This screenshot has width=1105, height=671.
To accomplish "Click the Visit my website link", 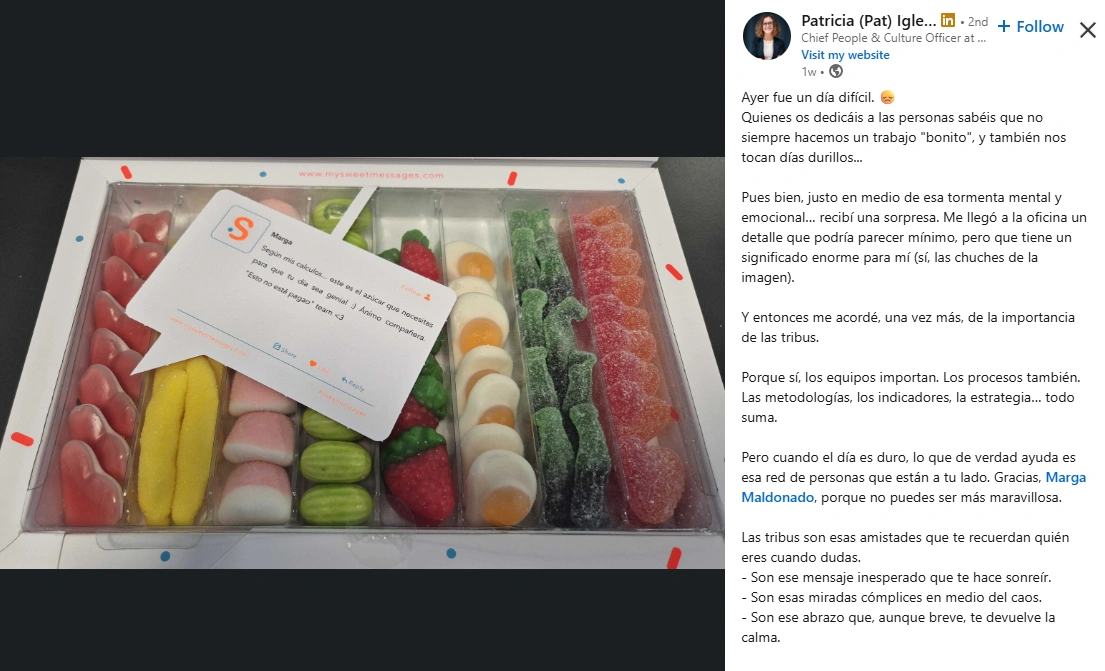I will [845, 55].
